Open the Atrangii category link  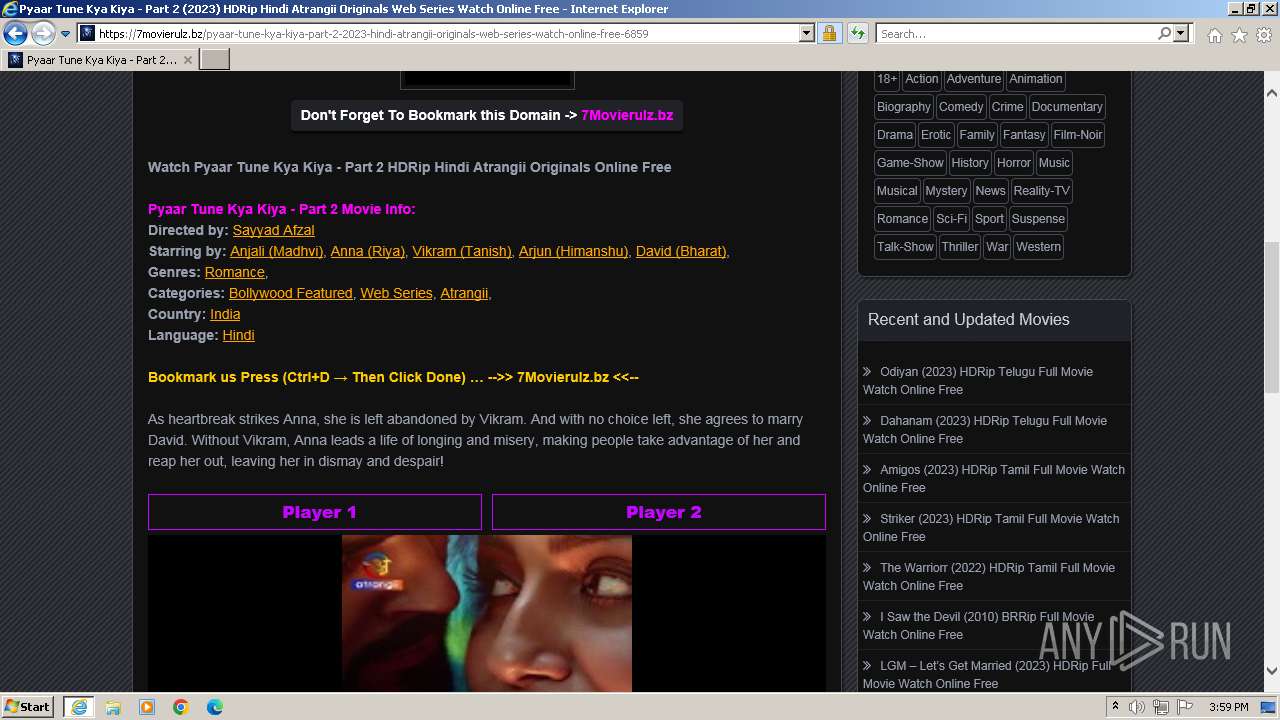pos(464,293)
